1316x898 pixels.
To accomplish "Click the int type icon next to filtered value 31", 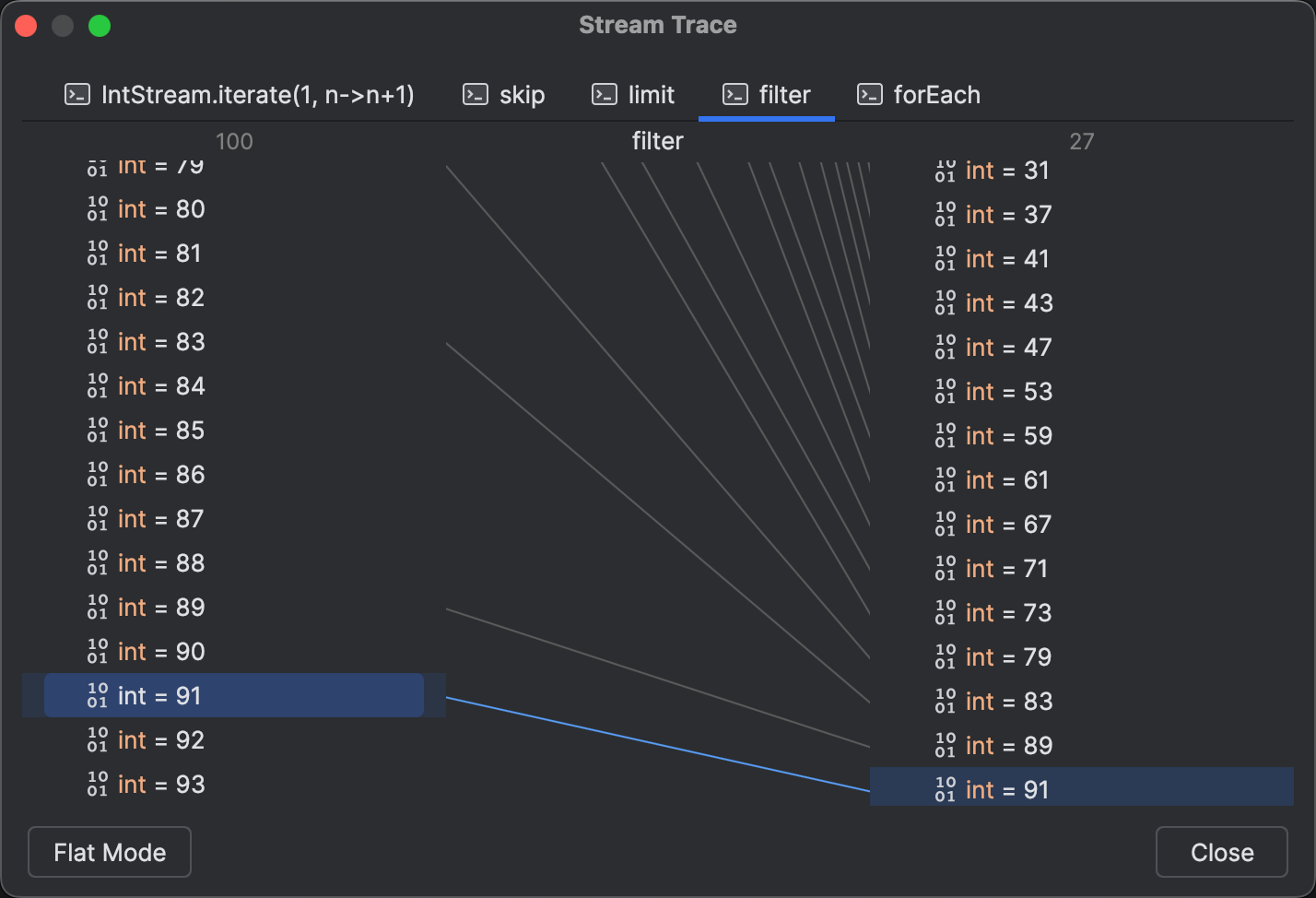I will pyautogui.click(x=946, y=171).
